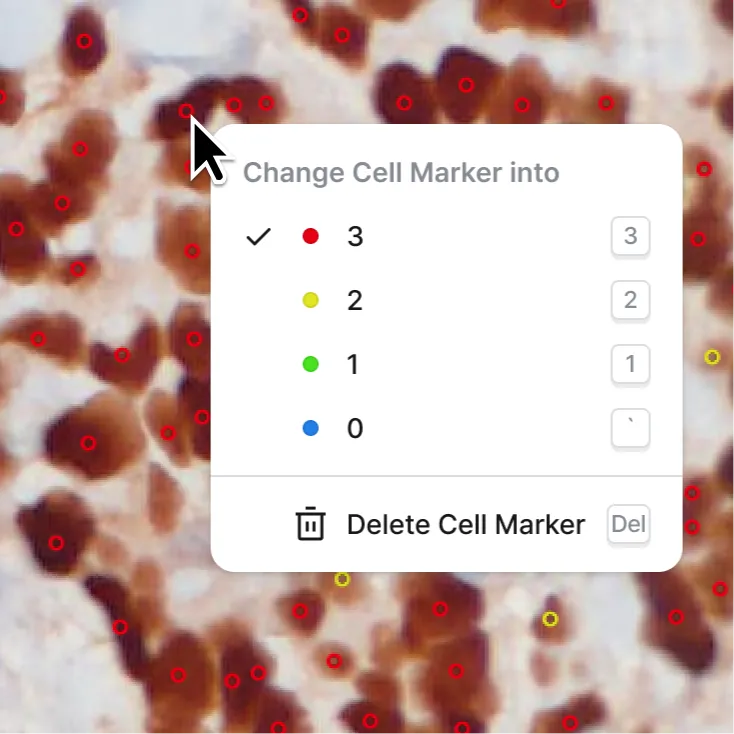This screenshot has width=734, height=734.
Task: Choose Delete Cell Marker
Action: coord(447,524)
